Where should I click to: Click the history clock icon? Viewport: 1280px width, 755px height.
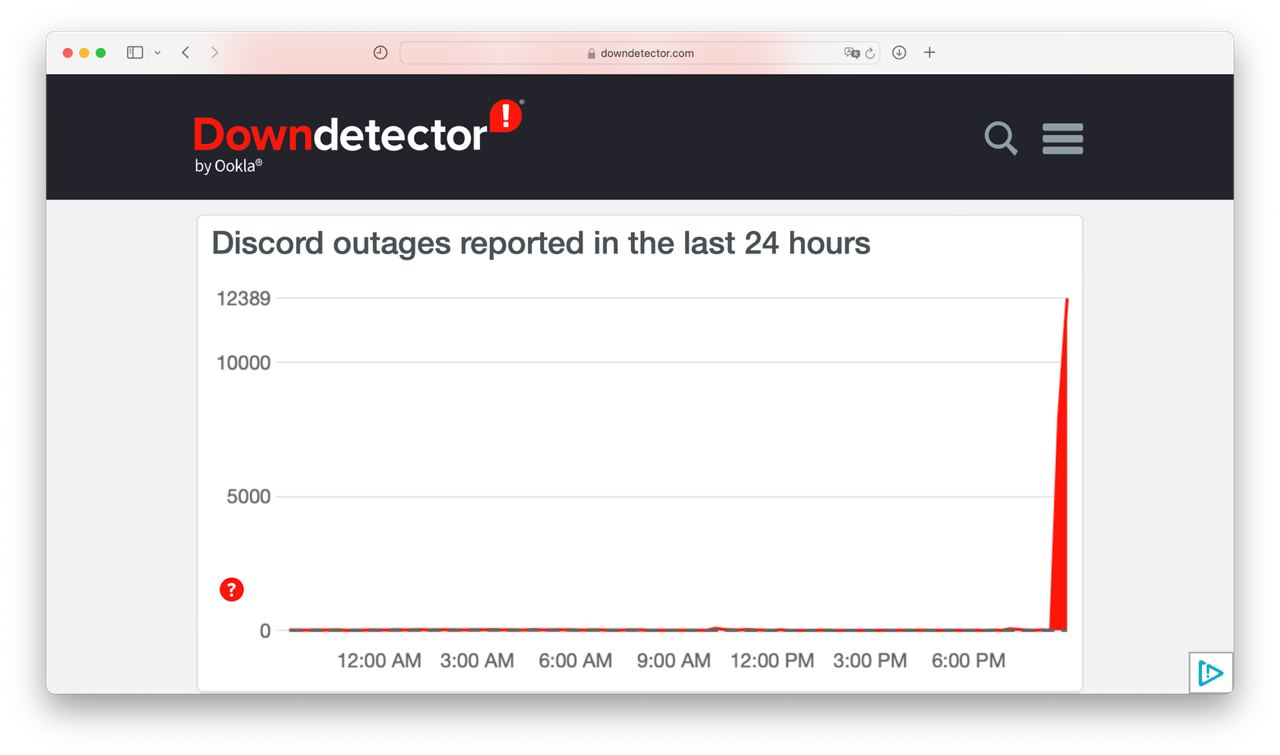[380, 53]
